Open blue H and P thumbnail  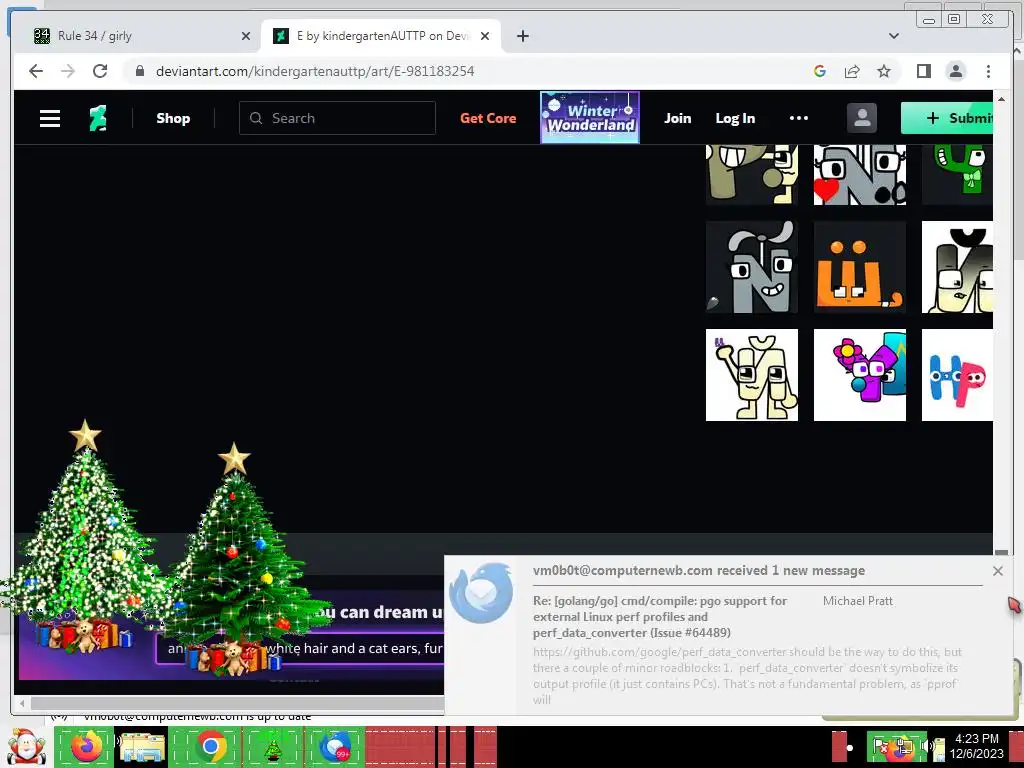click(x=957, y=375)
